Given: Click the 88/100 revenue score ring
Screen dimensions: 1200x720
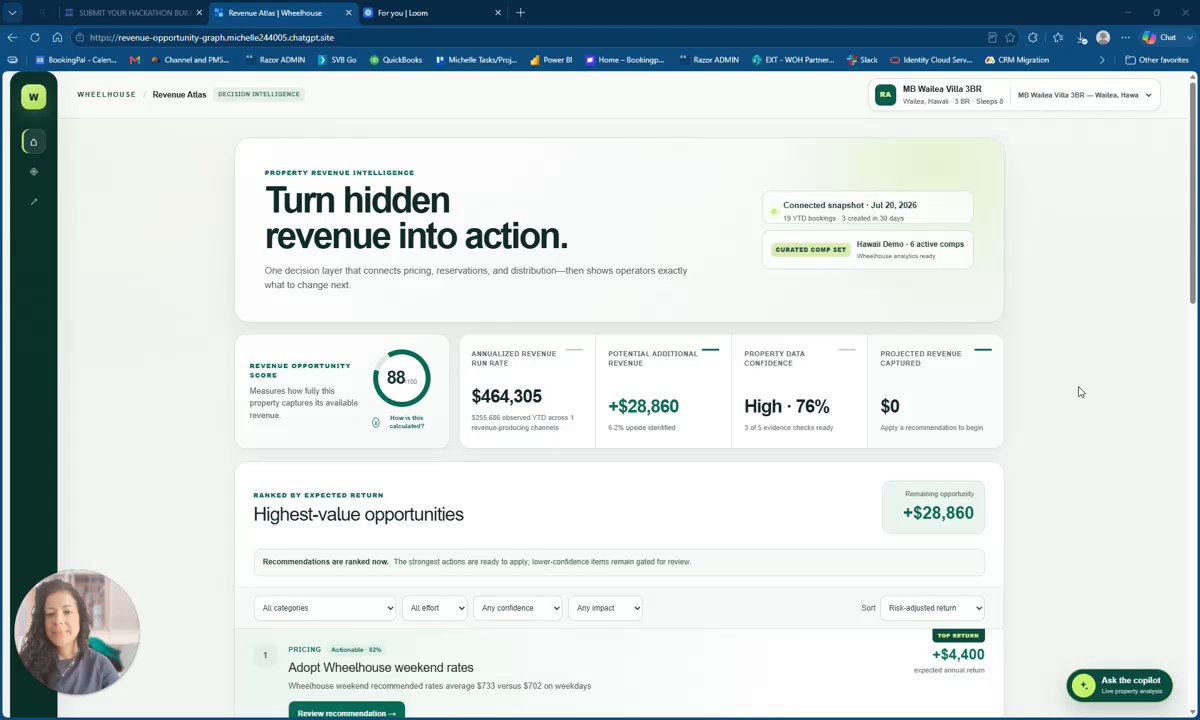Looking at the screenshot, I should (402, 378).
